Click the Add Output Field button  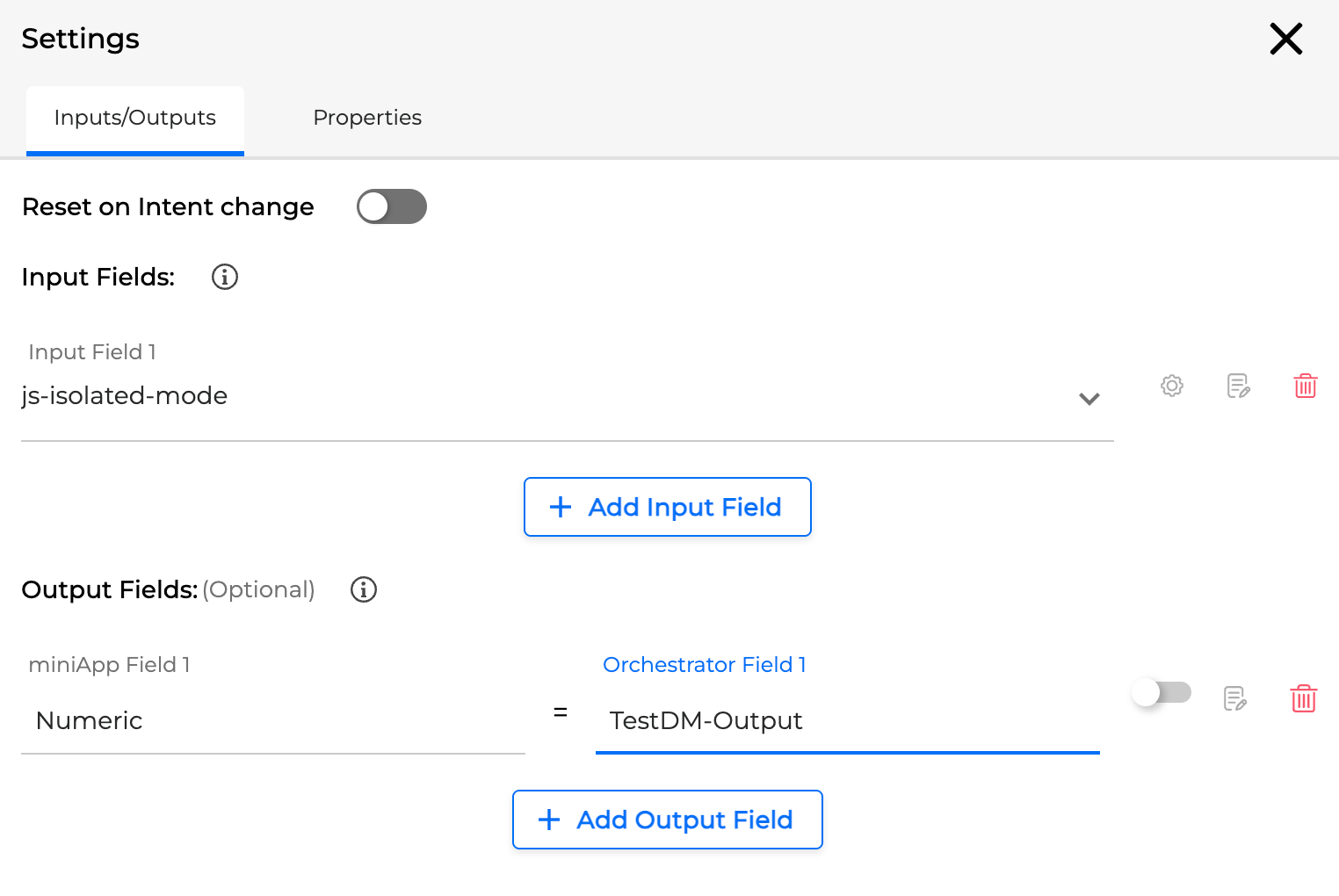pyautogui.click(x=668, y=820)
